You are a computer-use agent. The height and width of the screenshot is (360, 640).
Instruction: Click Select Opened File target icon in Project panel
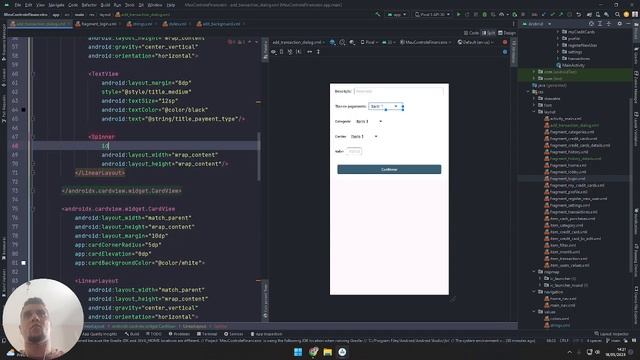591,24
